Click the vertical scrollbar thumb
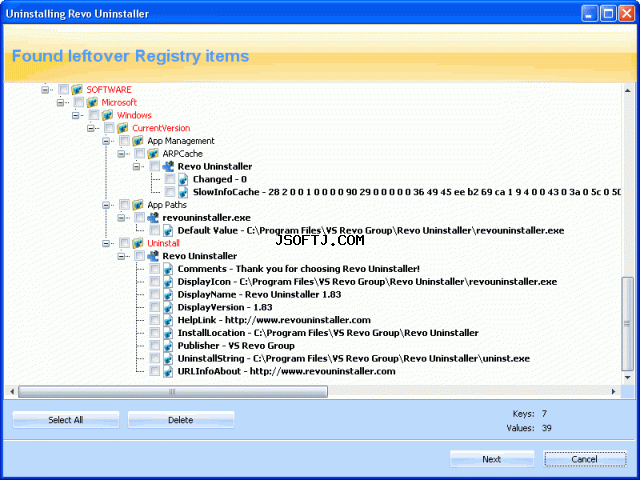This screenshot has height=480, width=640. (x=627, y=324)
